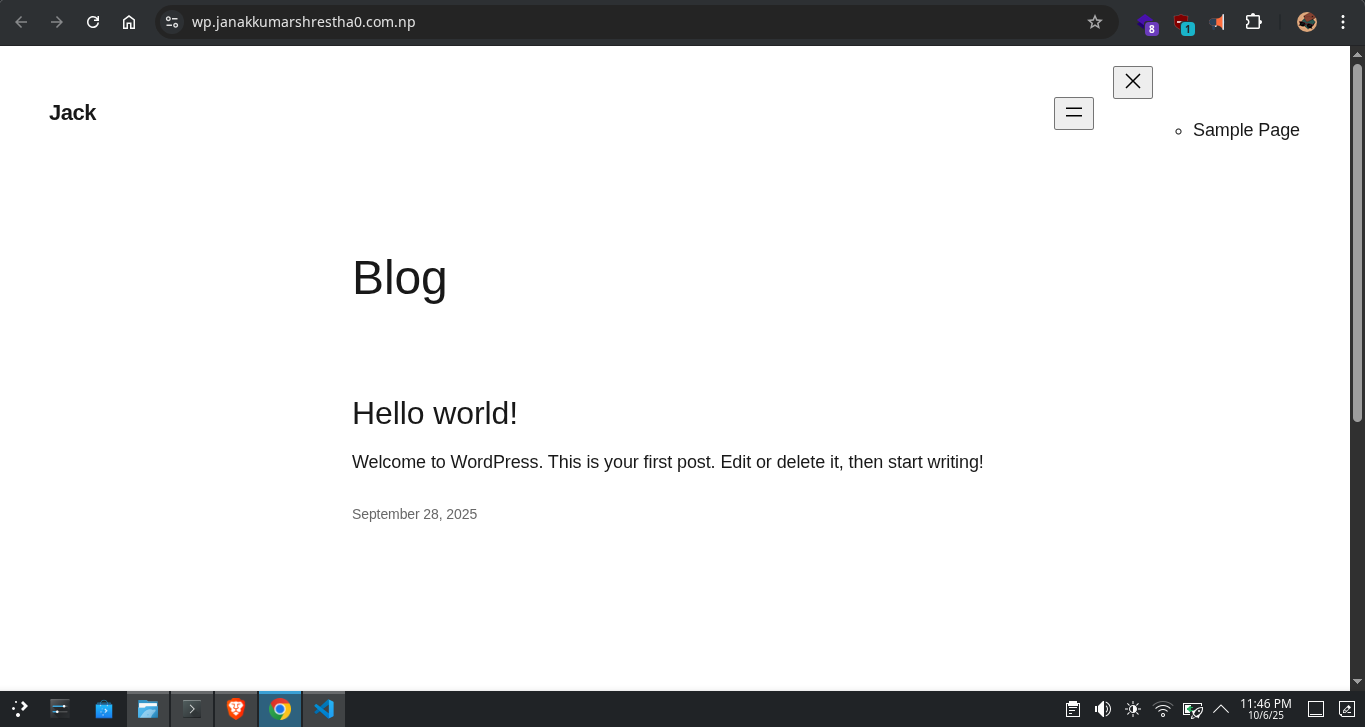Open the September 28, 2025 post date link
The image size is (1365, 727).
pos(414,514)
